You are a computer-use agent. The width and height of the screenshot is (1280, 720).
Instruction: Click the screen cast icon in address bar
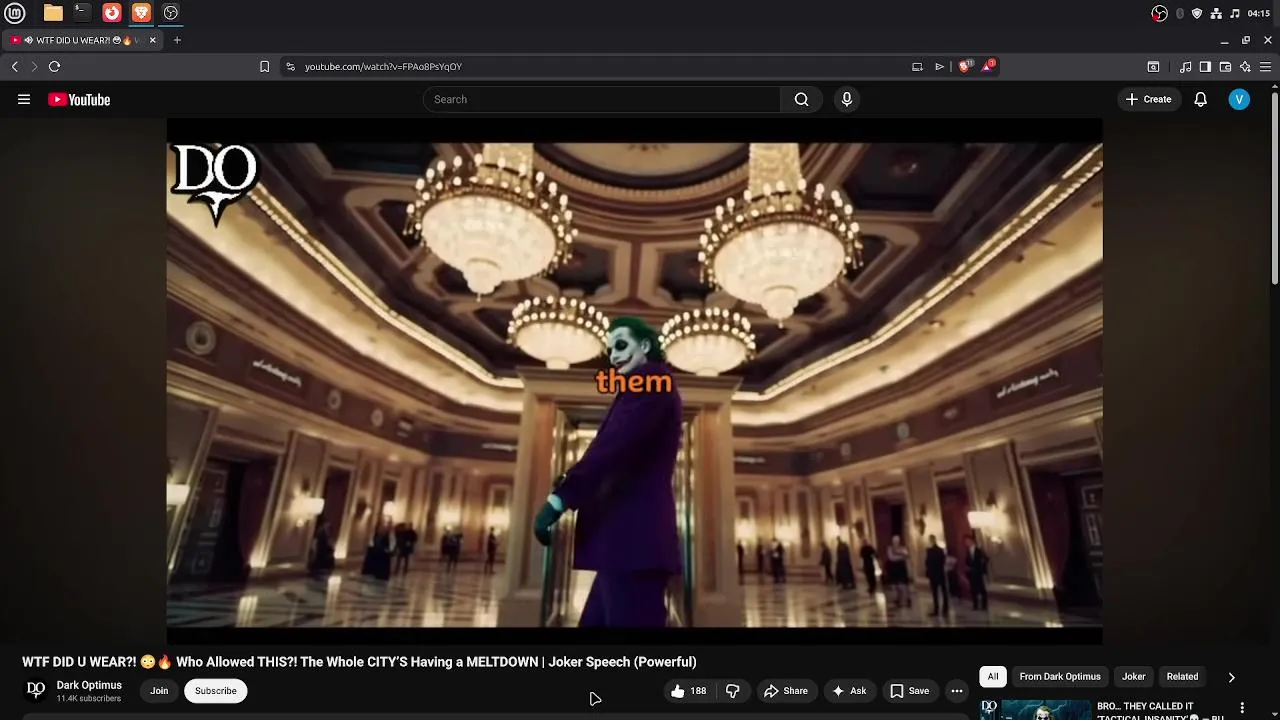click(x=917, y=66)
